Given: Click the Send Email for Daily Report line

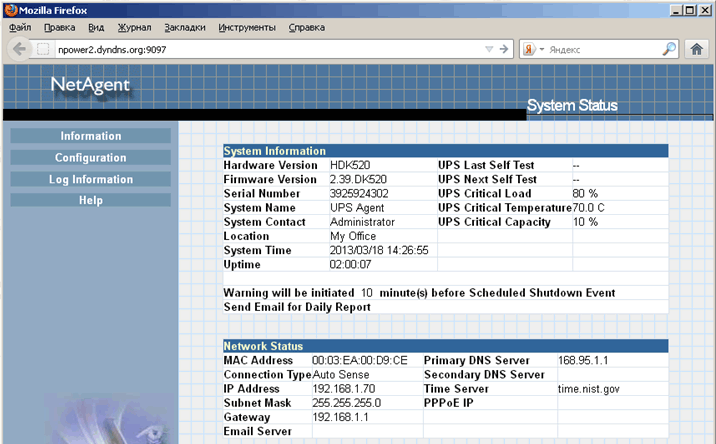Looking at the screenshot, I should tap(297, 307).
